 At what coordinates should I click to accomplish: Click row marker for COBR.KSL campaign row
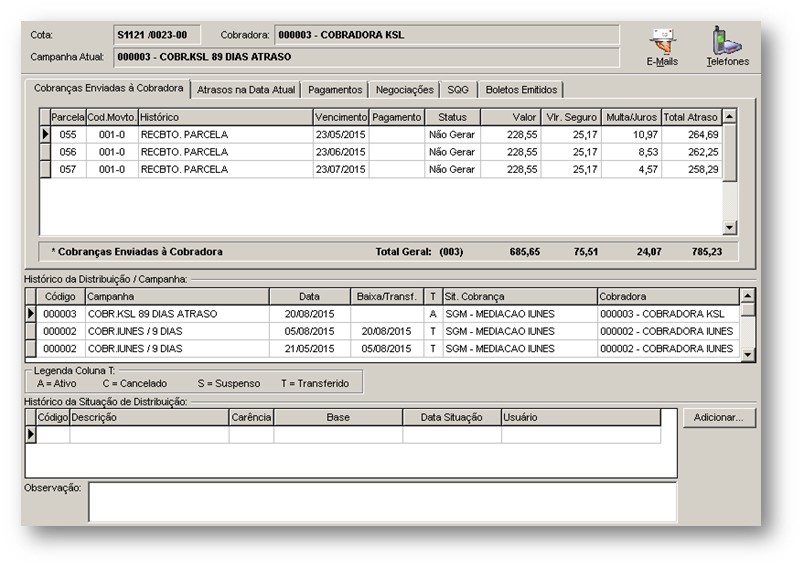[31, 313]
